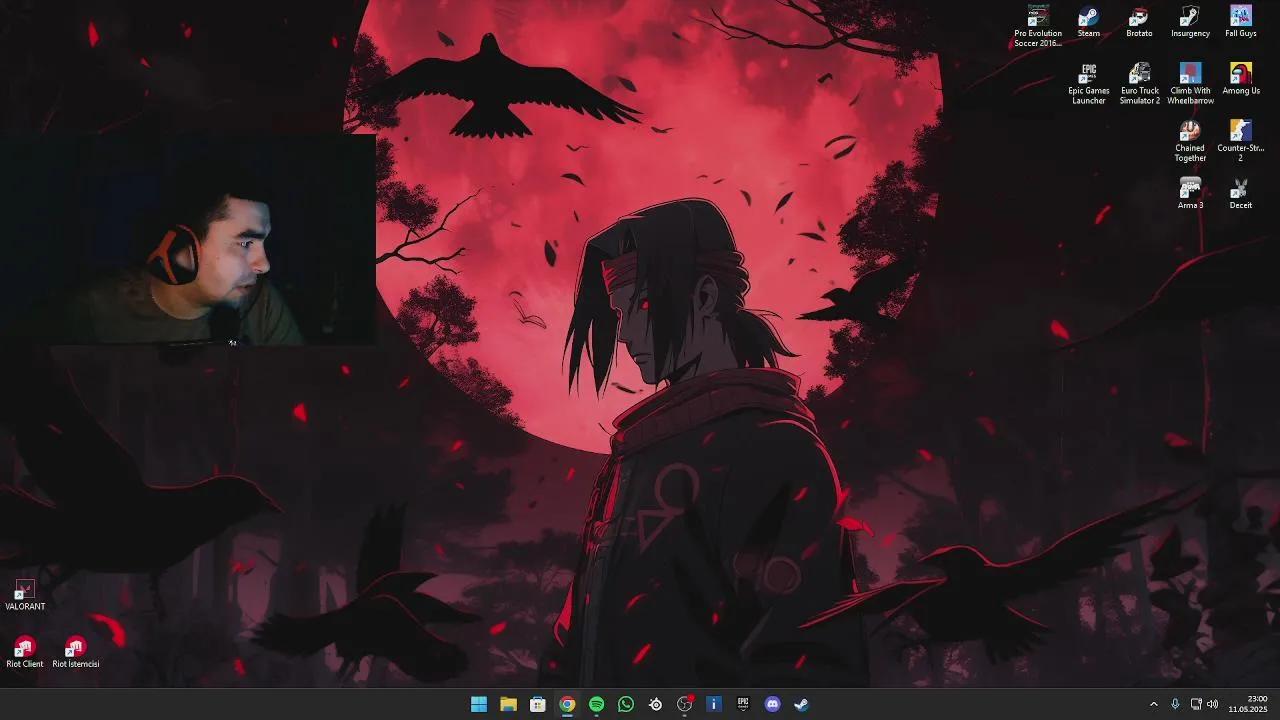
Task: Open WhatsApp from the taskbar
Action: 626,704
